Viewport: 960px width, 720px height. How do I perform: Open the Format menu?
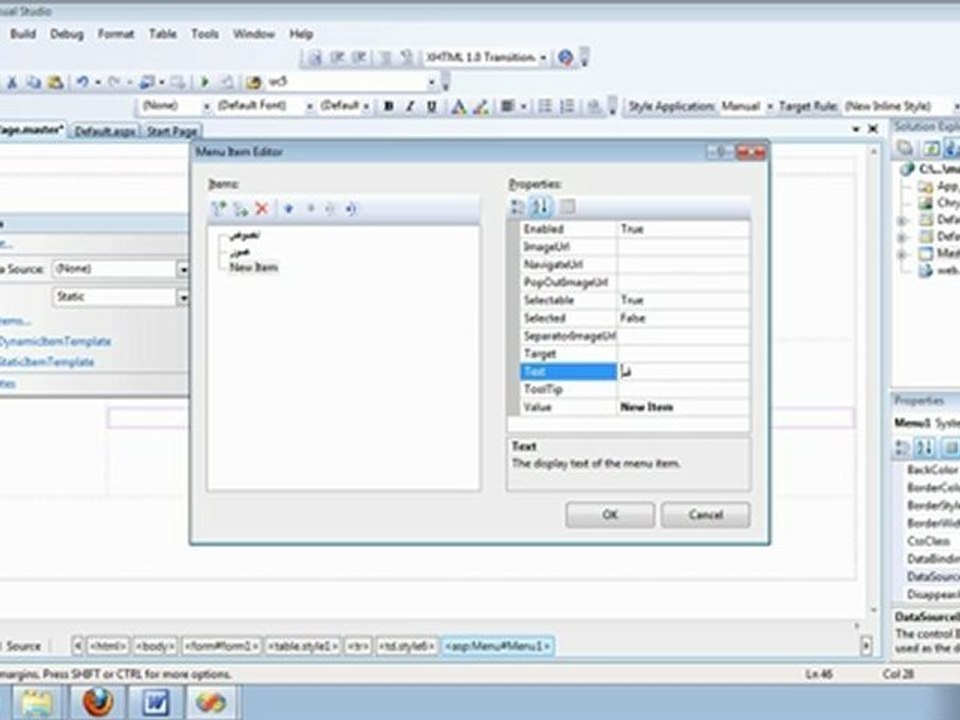[x=116, y=34]
